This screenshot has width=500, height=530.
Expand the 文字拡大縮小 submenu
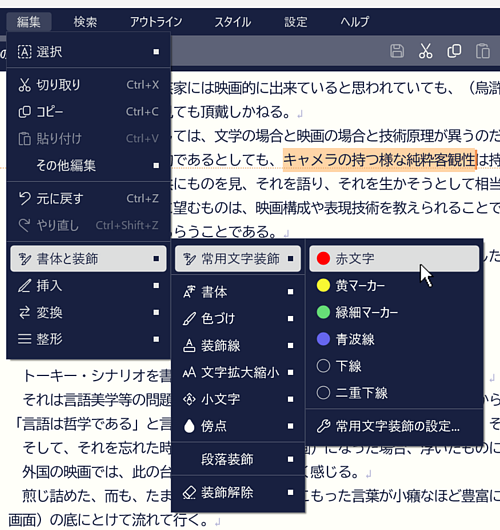238,372
